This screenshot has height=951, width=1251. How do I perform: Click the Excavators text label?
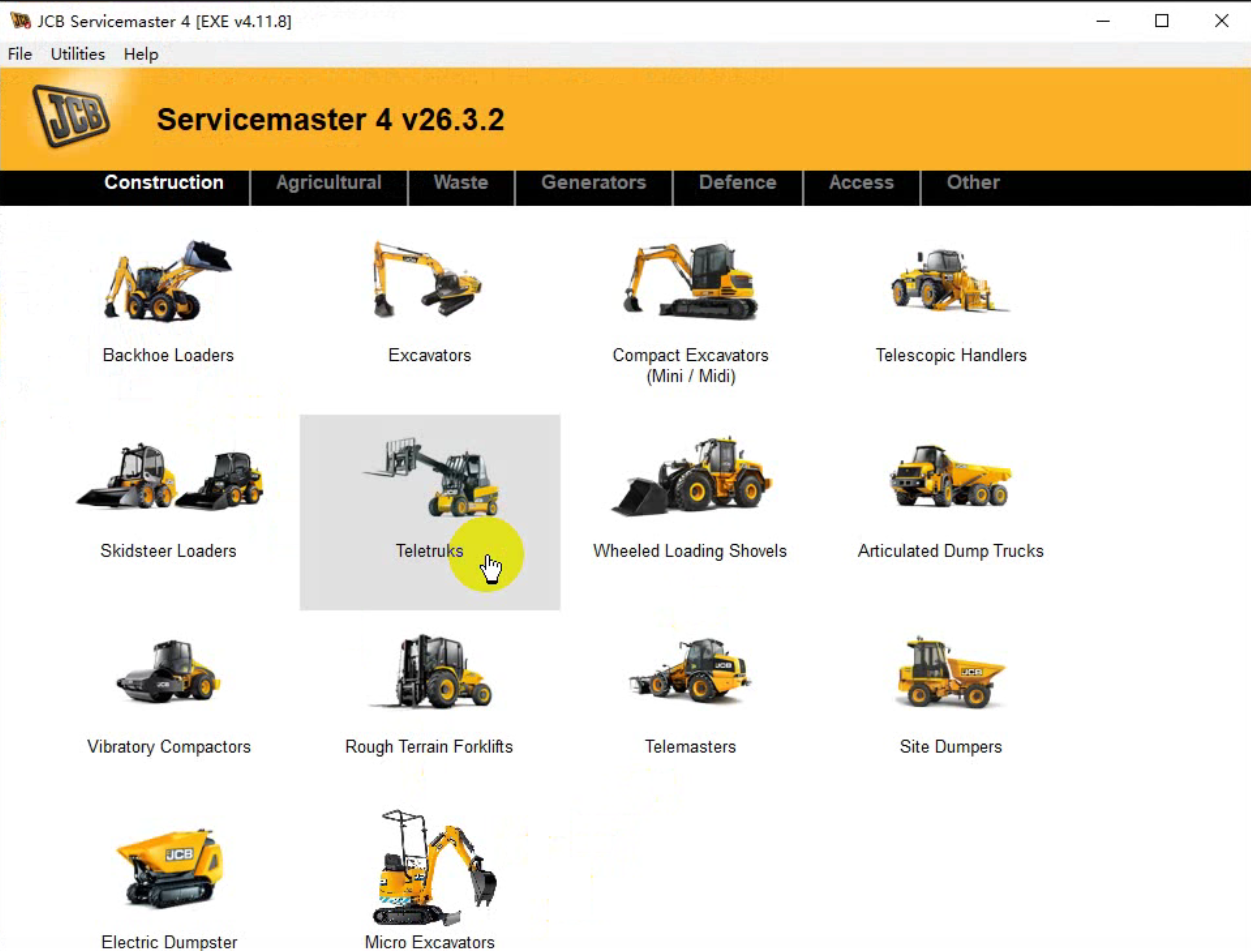430,355
